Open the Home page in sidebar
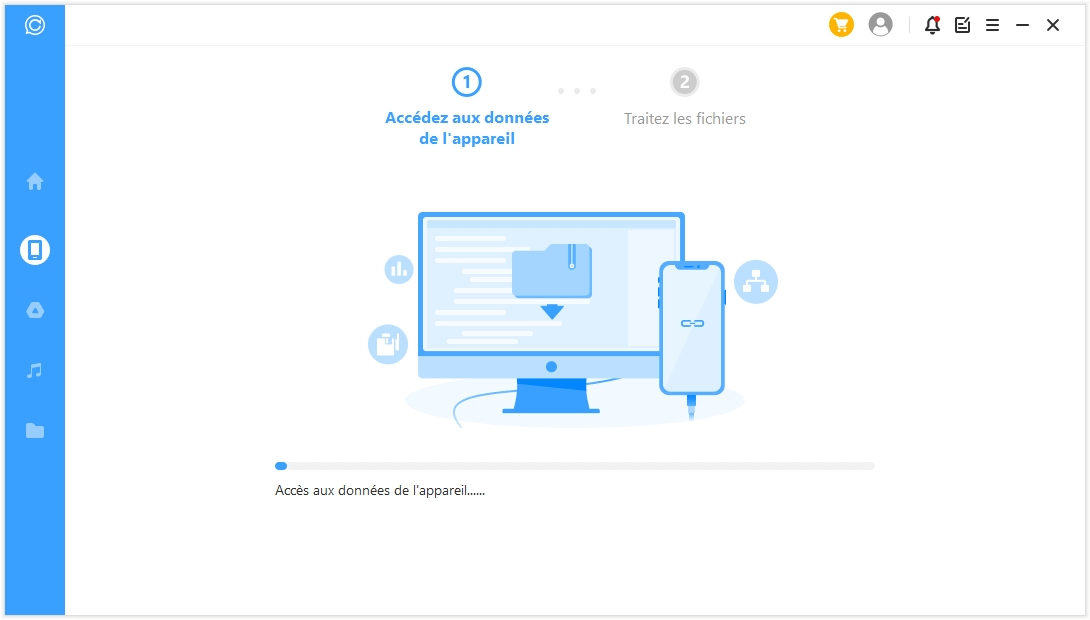Screen dimensions: 1090x620 35,182
